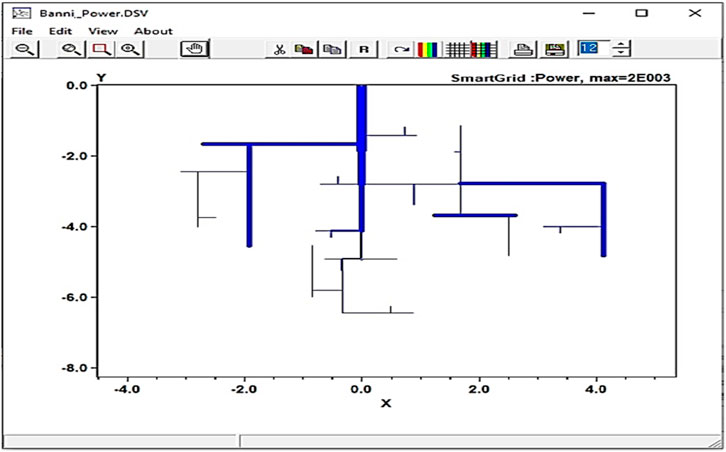
Task: Close the Banni_Power.DSV window
Action: 695,13
